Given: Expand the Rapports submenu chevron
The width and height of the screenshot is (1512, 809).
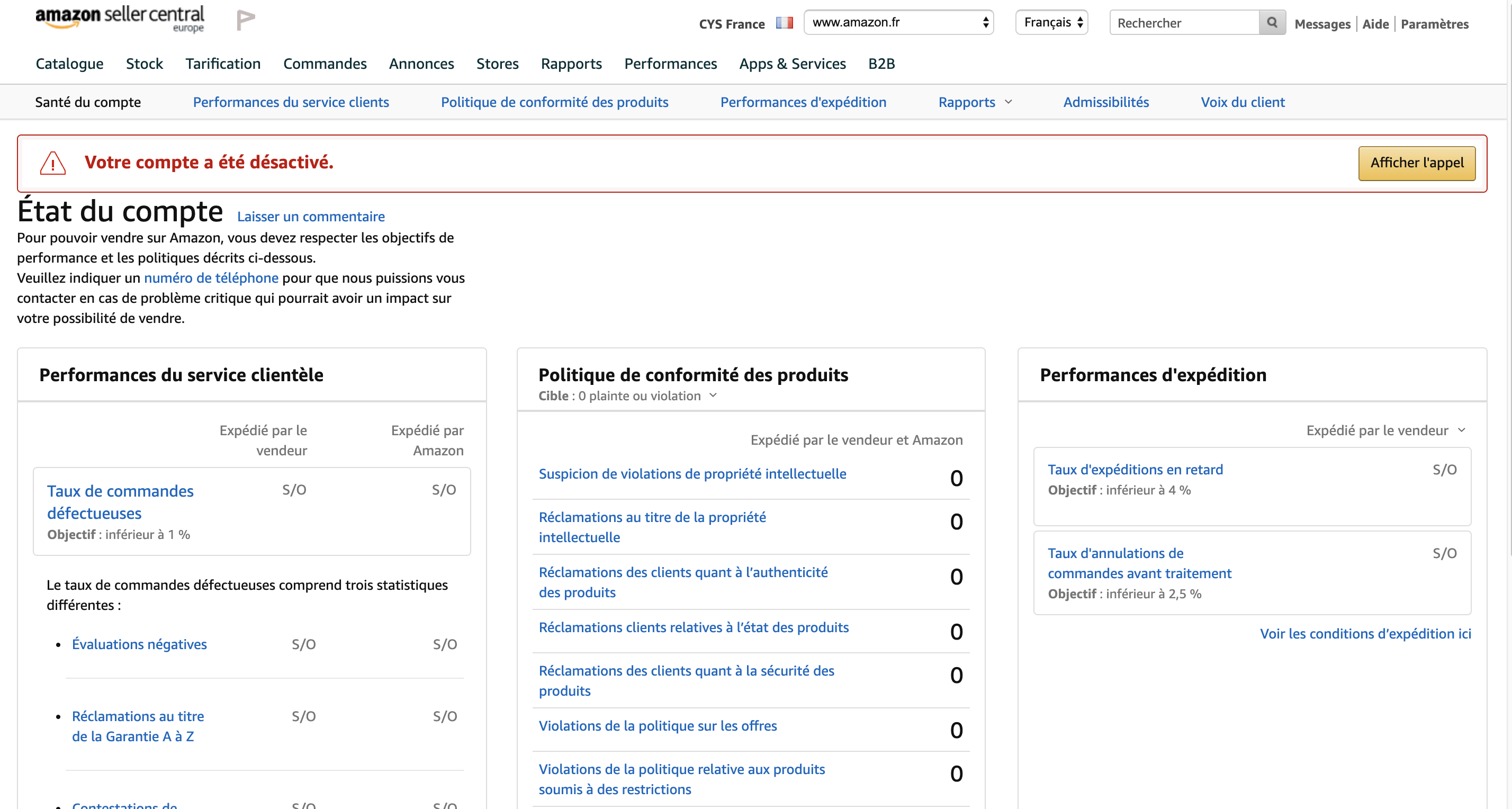Looking at the screenshot, I should tap(1009, 102).
